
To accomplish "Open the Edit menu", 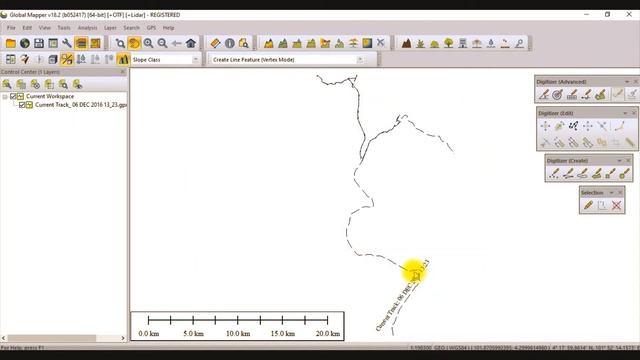I will click(27, 28).
